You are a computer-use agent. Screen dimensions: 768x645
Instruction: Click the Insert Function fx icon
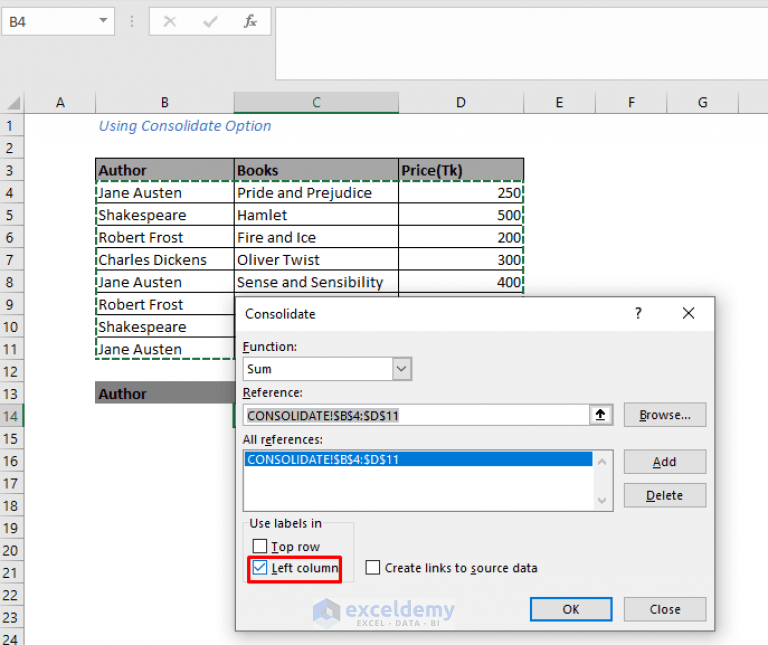point(250,22)
